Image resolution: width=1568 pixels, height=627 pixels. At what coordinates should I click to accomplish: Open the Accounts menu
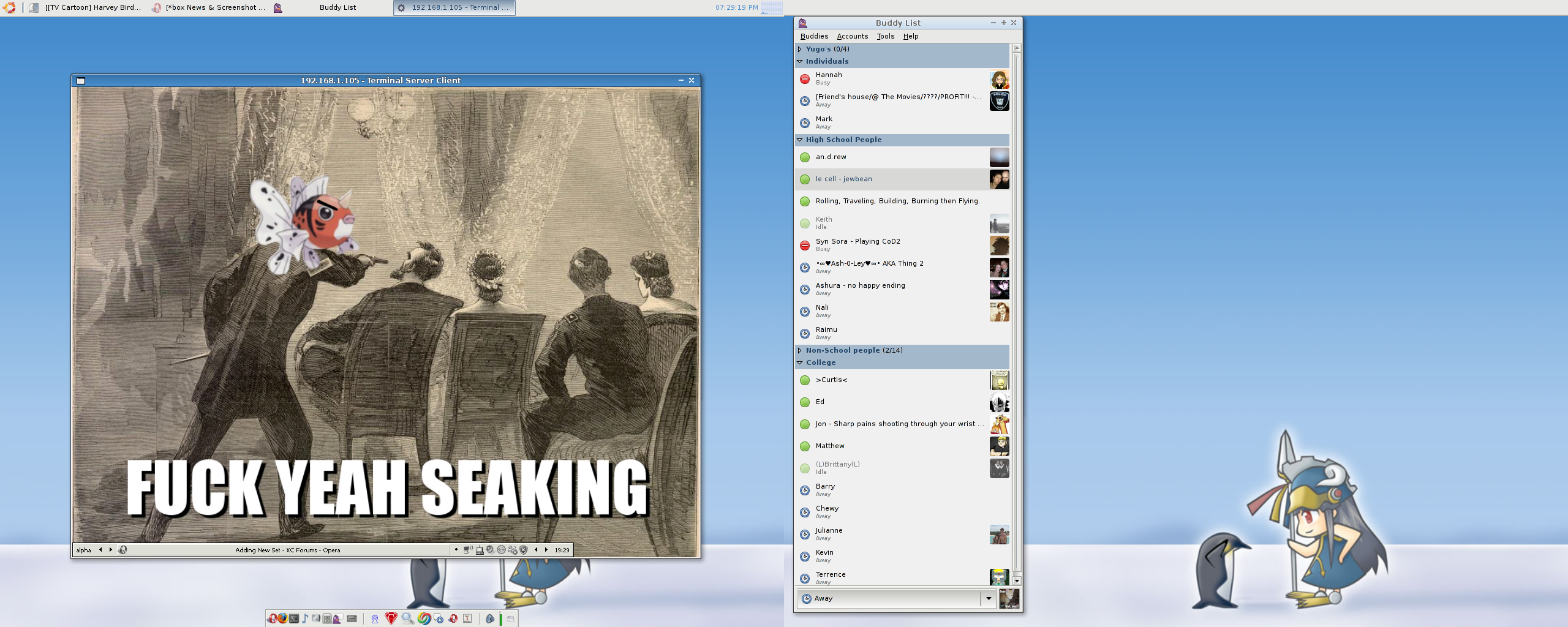(852, 36)
